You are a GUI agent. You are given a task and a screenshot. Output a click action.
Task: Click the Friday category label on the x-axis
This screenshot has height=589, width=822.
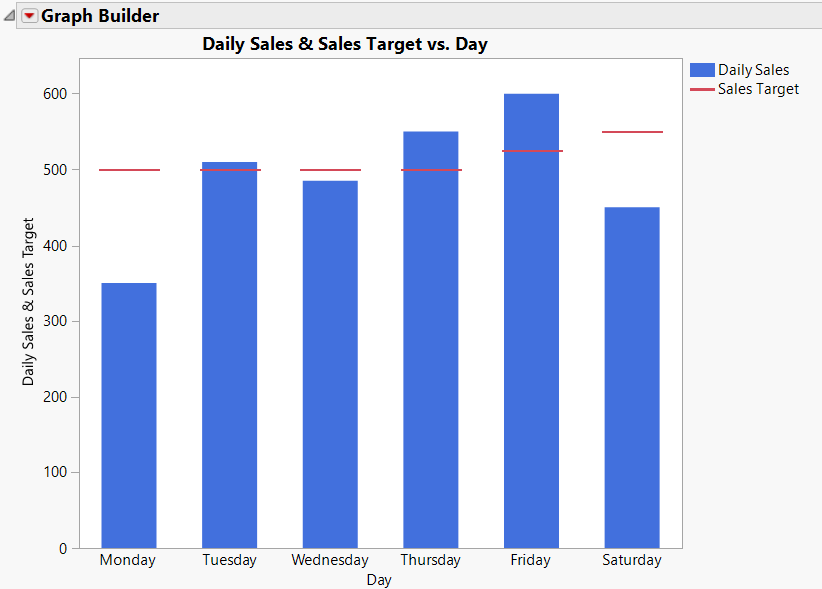530,560
